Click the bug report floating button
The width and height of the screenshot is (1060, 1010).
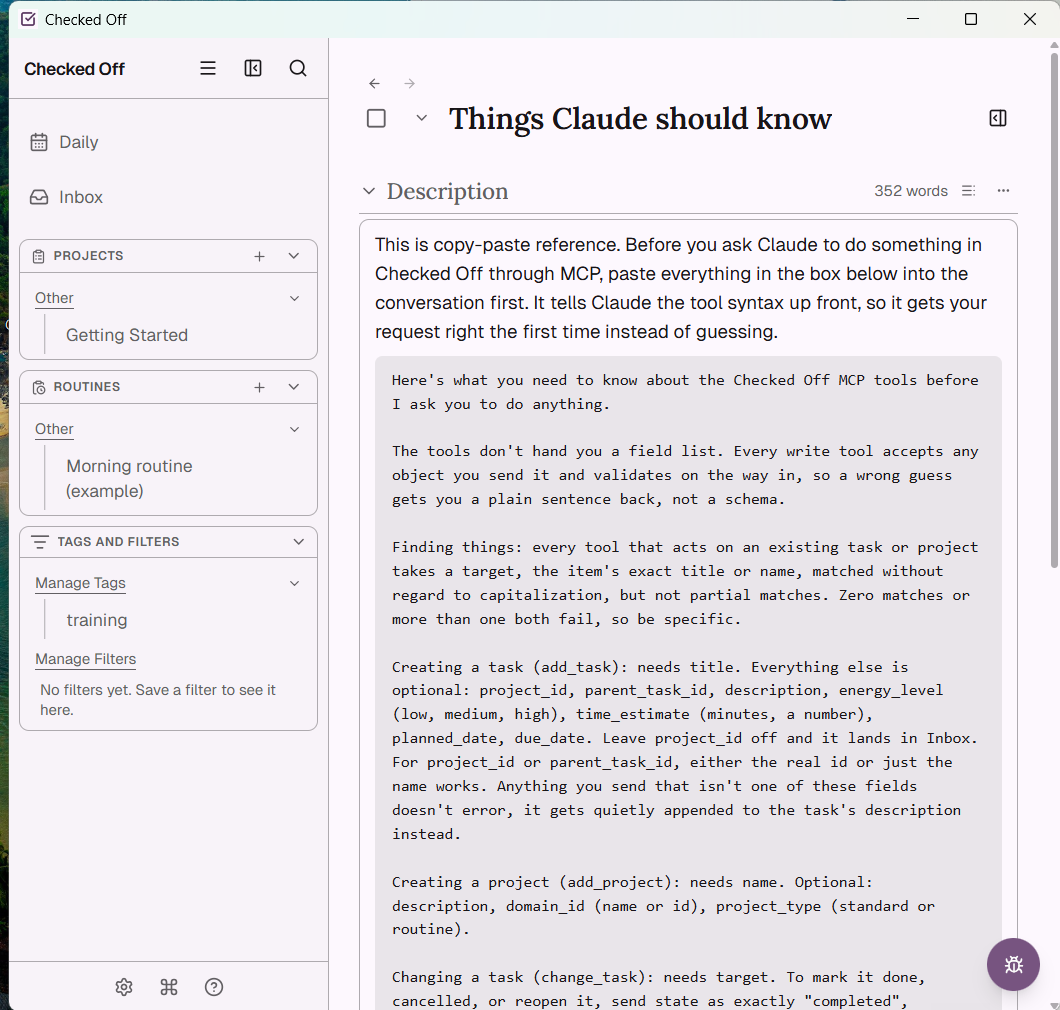pos(1013,964)
